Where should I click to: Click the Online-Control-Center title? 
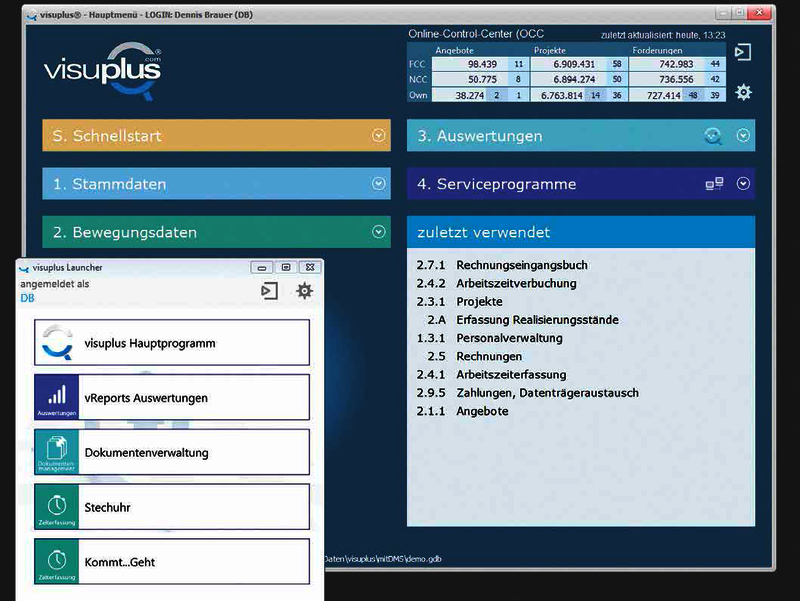(476, 34)
